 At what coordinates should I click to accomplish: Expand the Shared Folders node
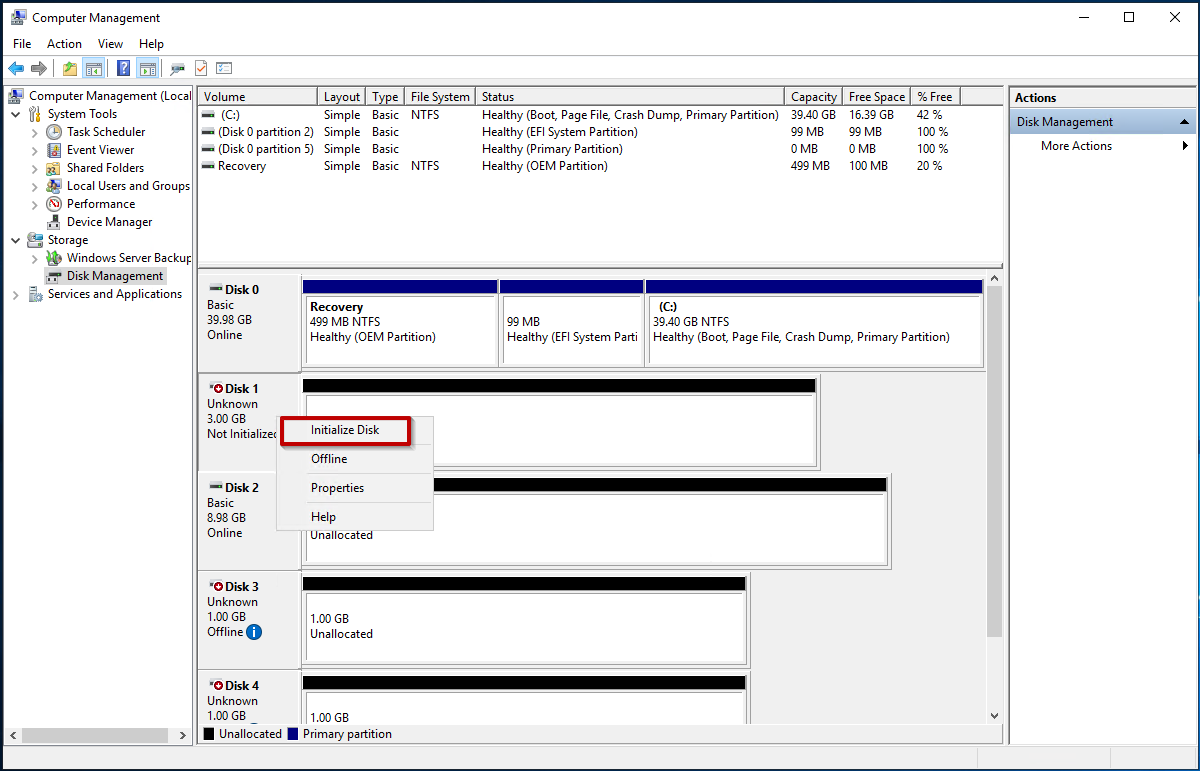35,168
